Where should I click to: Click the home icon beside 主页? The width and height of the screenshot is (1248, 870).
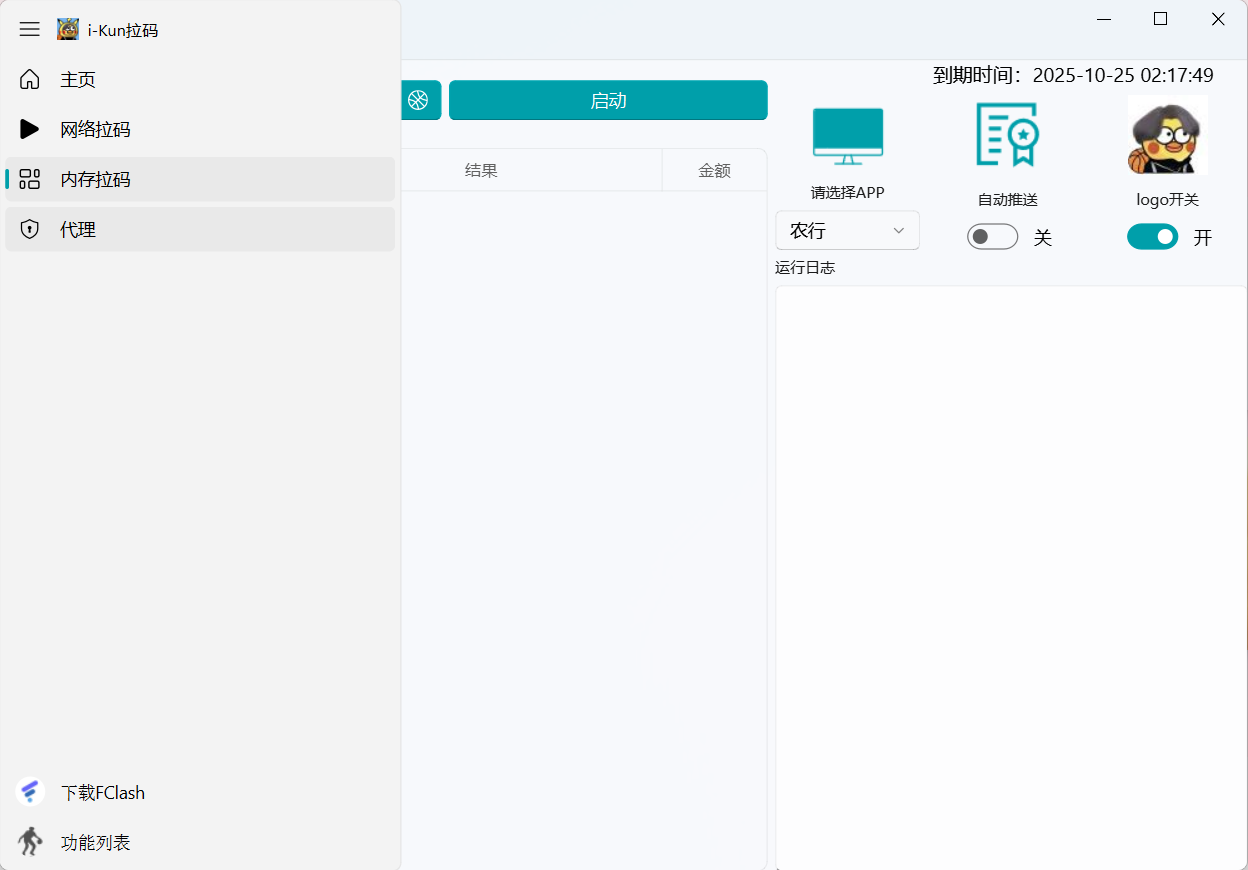pos(30,80)
